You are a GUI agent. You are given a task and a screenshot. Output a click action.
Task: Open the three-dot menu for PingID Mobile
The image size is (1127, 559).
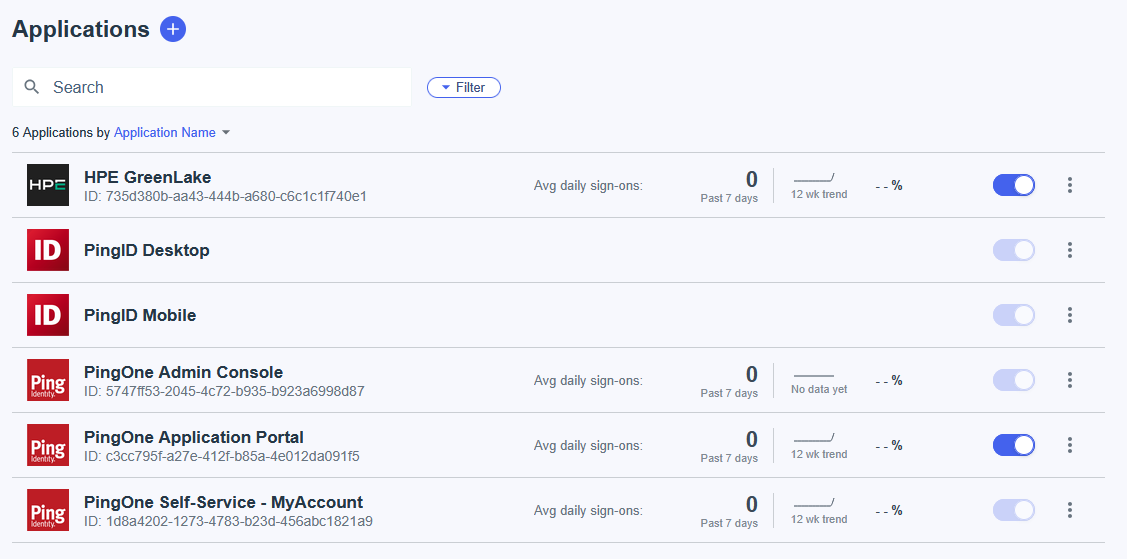(1069, 315)
